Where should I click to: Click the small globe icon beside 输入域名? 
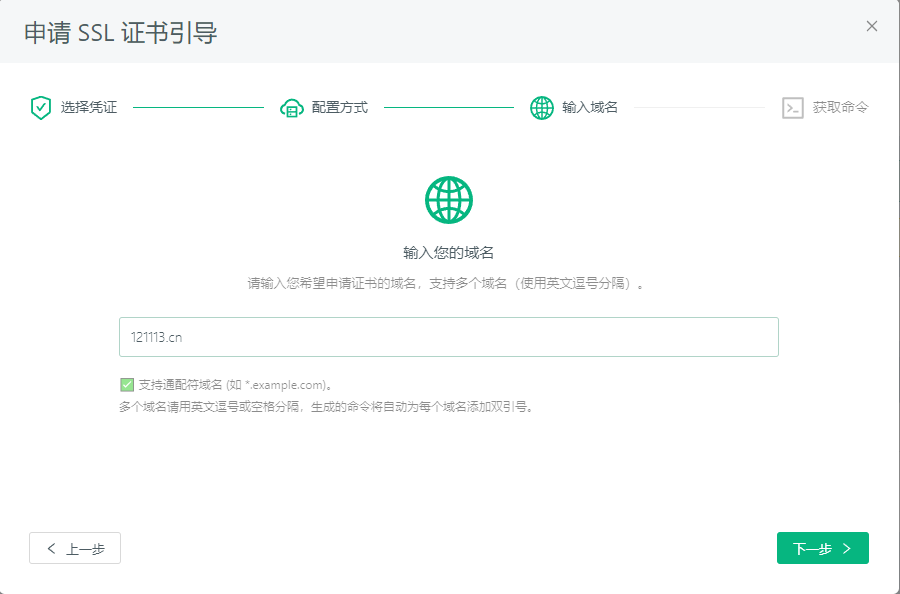(x=541, y=108)
